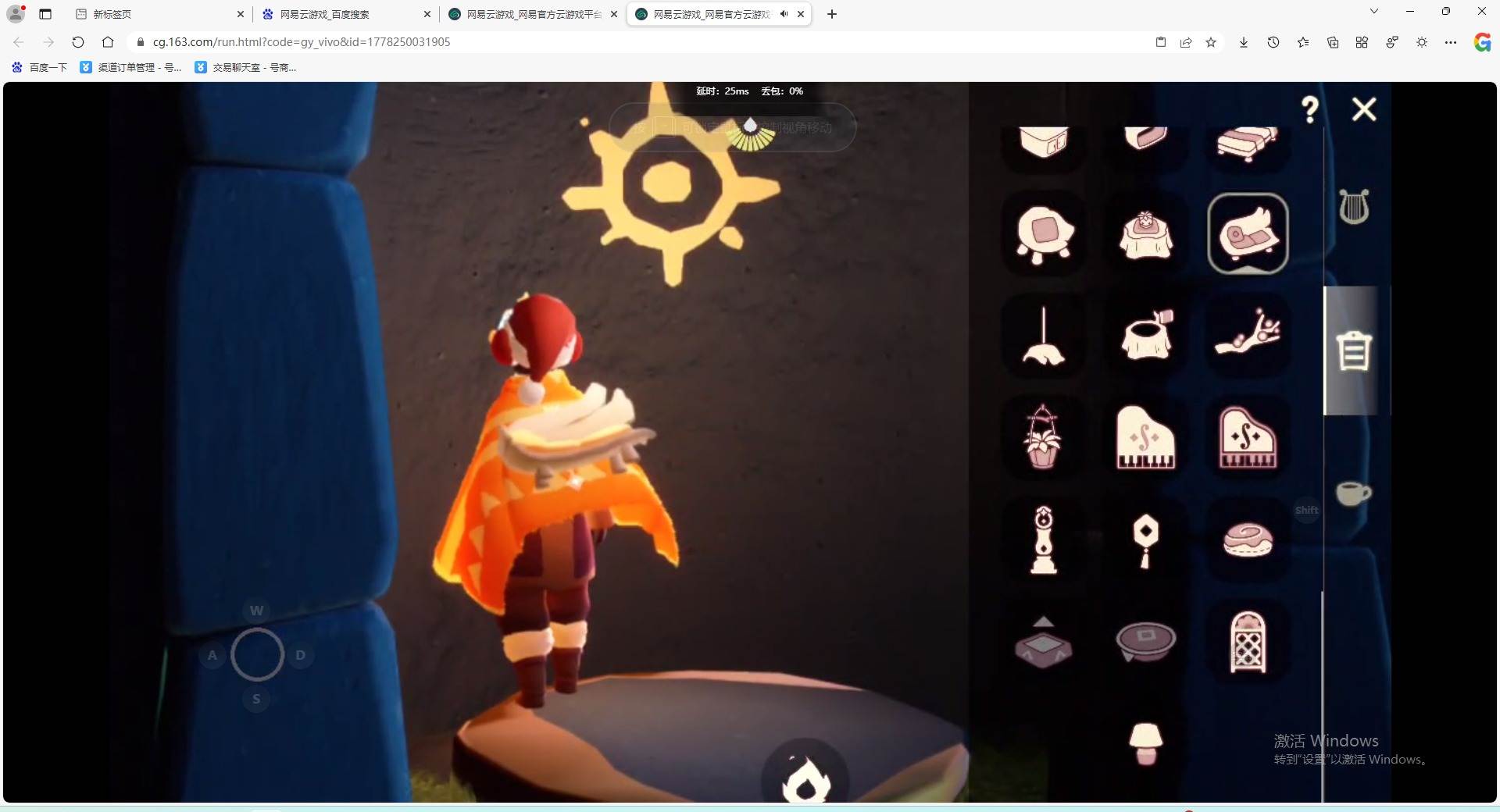The width and height of the screenshot is (1500, 812).
Task: Select the light-colored grand piano item
Action: coord(1146,437)
